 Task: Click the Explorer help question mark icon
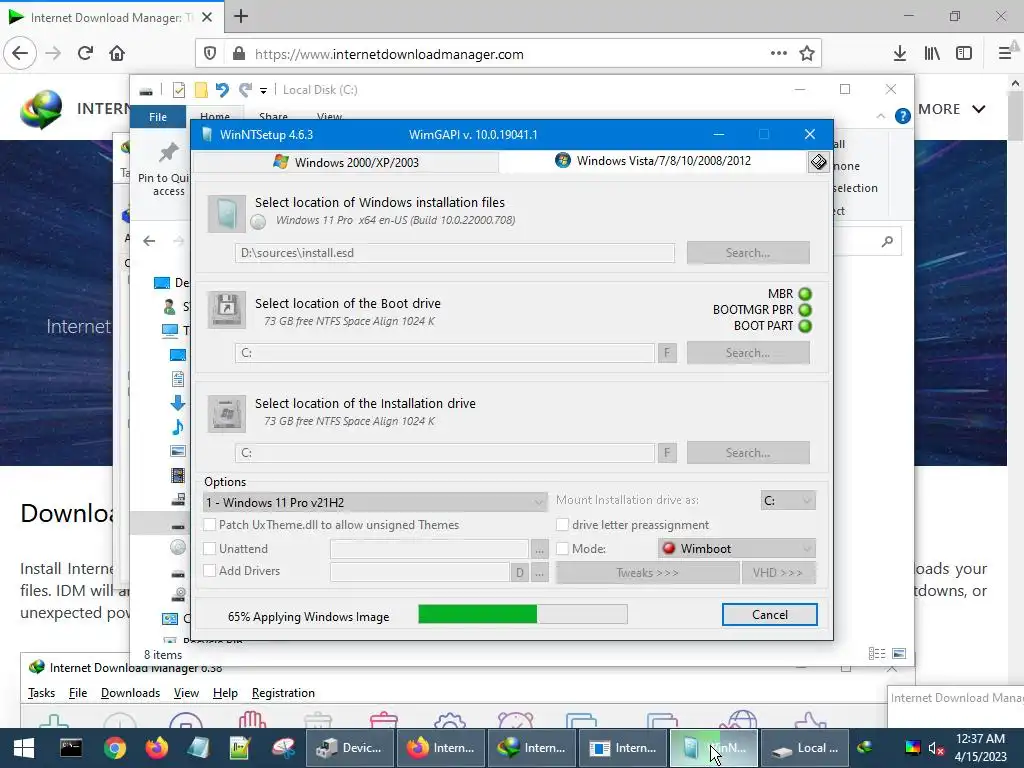point(903,116)
